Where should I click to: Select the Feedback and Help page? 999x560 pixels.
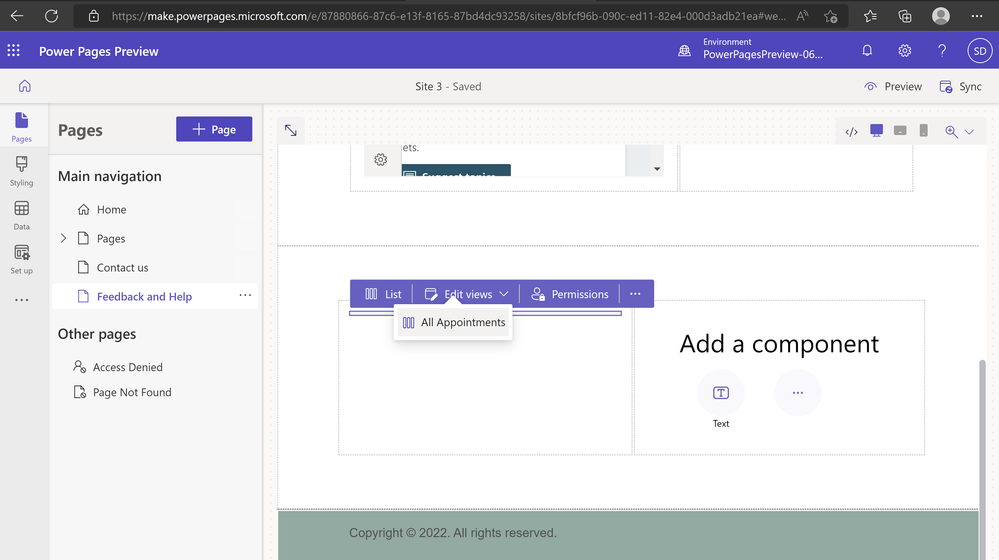[144, 296]
